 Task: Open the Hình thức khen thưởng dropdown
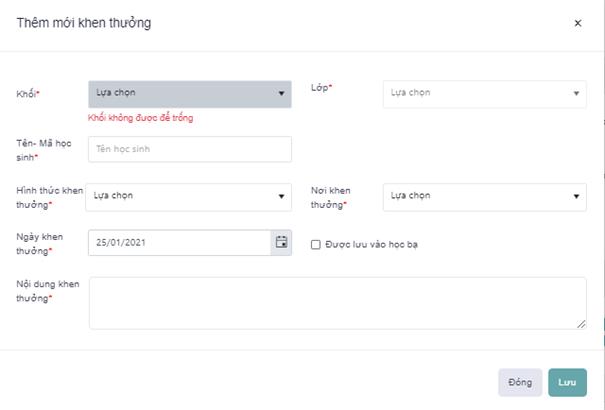(190, 196)
